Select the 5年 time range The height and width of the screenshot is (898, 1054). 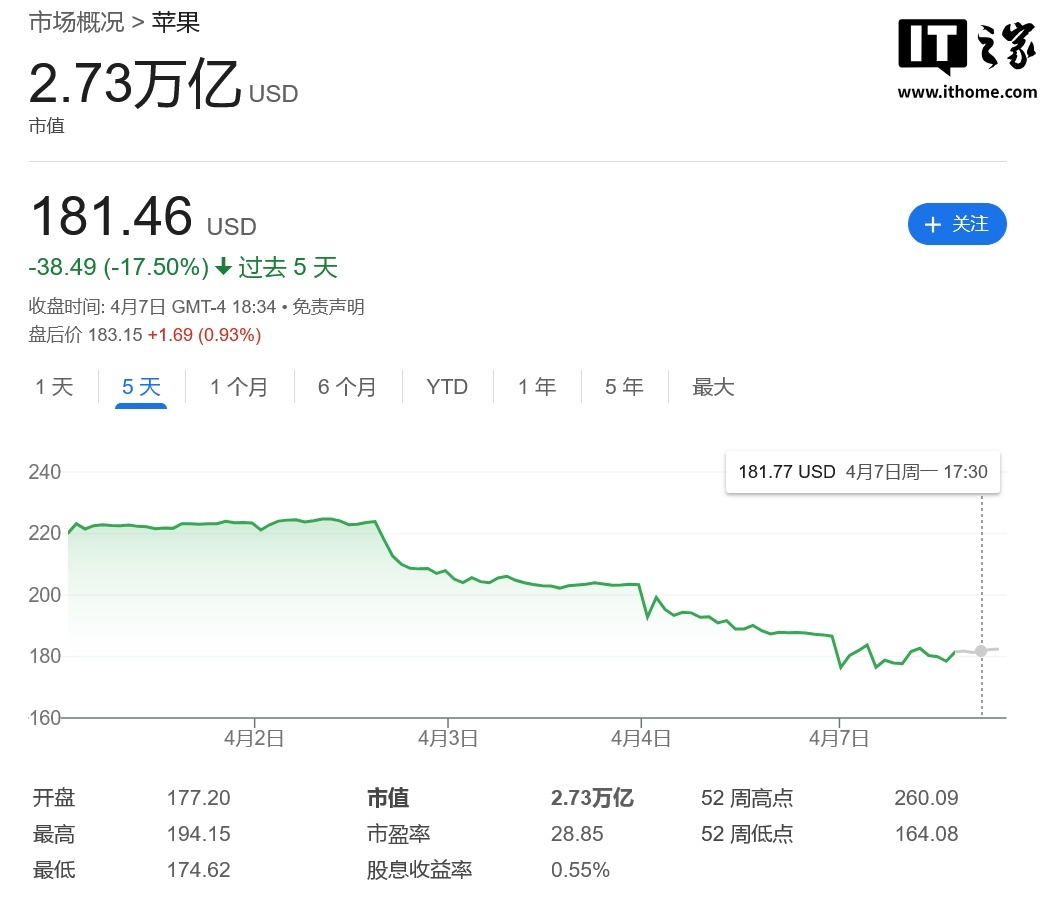click(623, 386)
